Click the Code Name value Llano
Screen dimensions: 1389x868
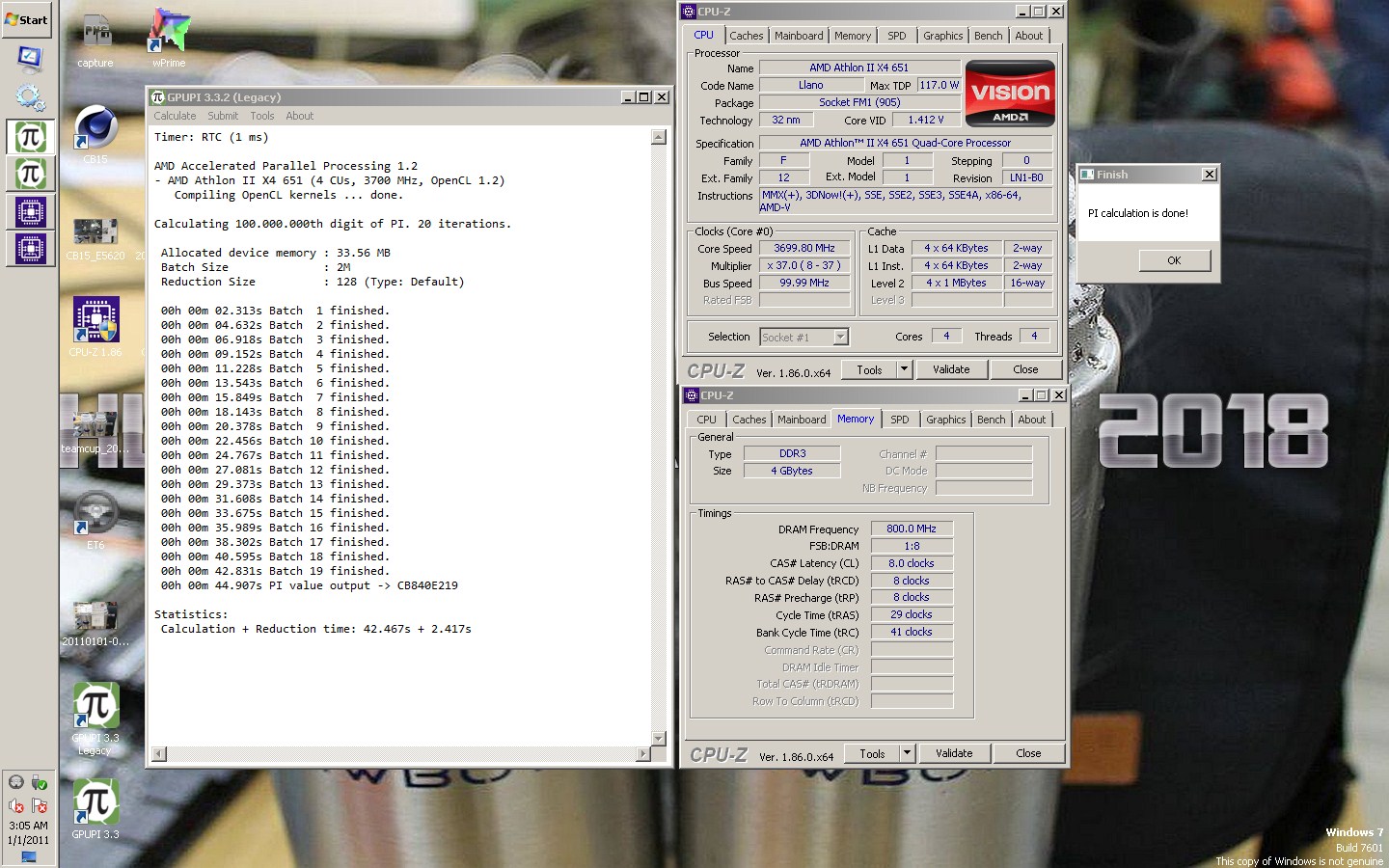click(811, 85)
